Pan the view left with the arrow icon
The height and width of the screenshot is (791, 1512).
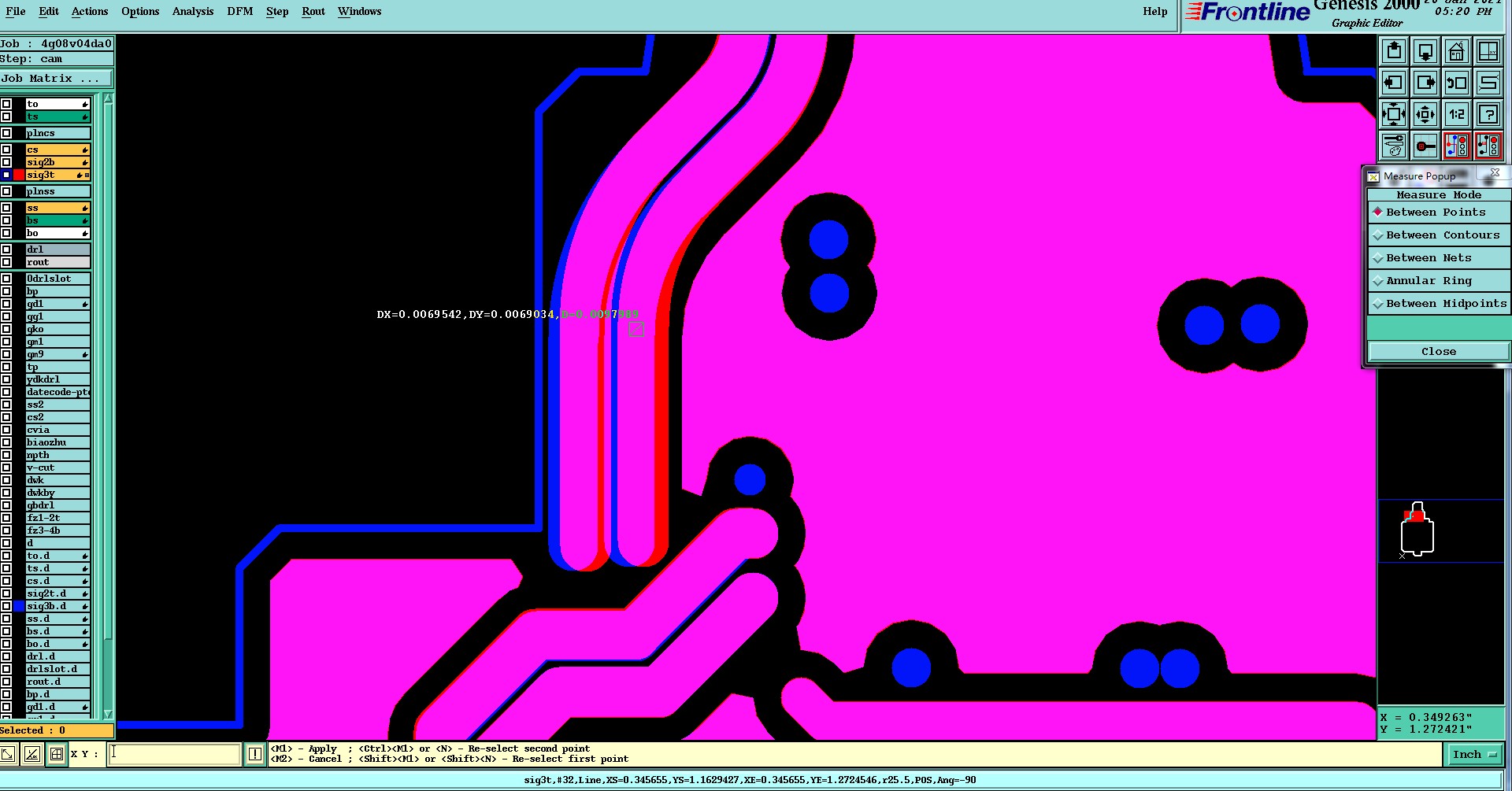(x=1394, y=83)
